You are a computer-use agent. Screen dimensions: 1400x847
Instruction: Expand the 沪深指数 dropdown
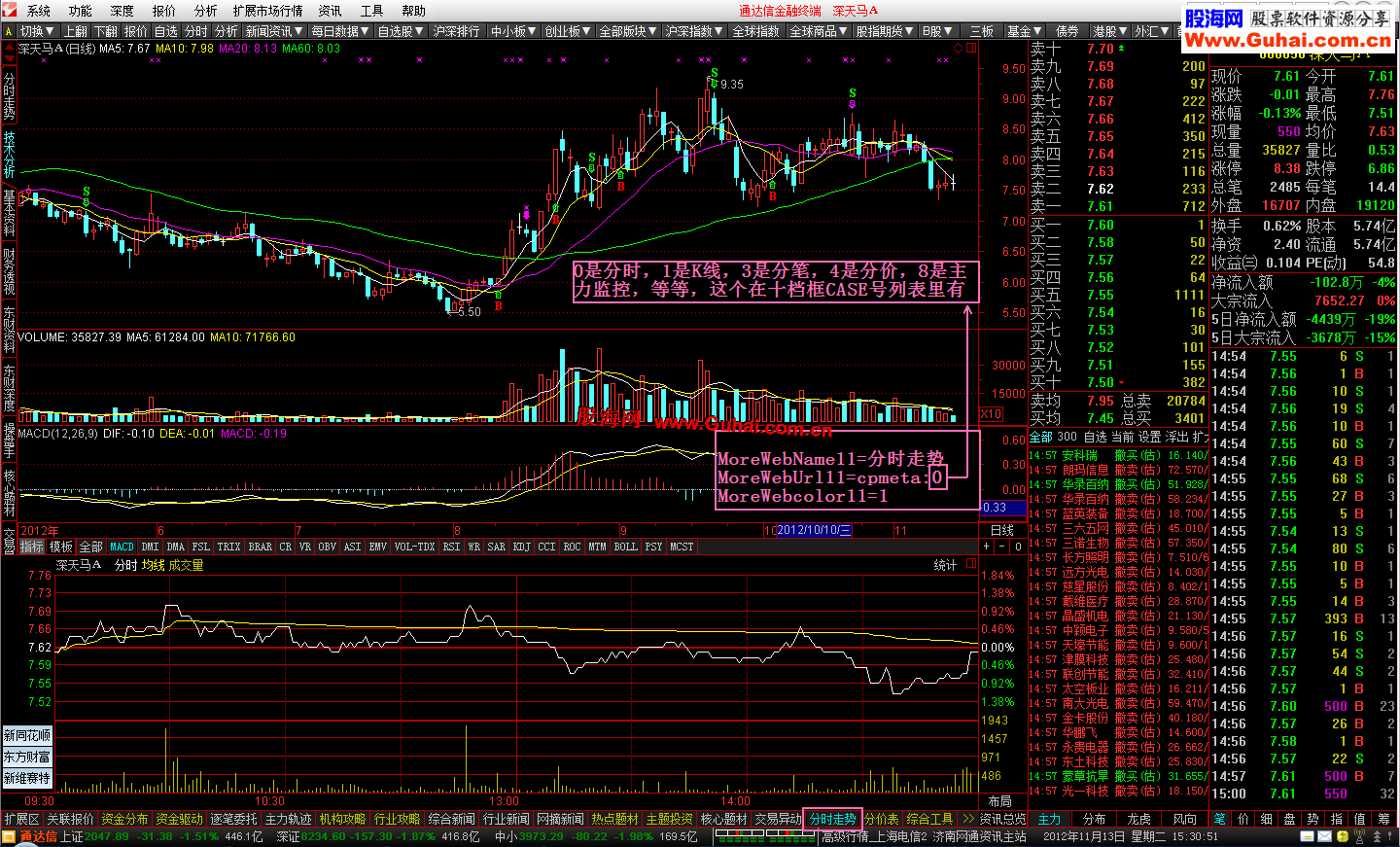pyautogui.click(x=694, y=31)
